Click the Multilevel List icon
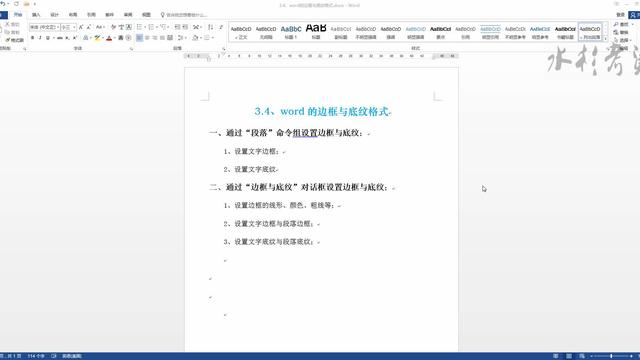640x360 pixels. 162,27
